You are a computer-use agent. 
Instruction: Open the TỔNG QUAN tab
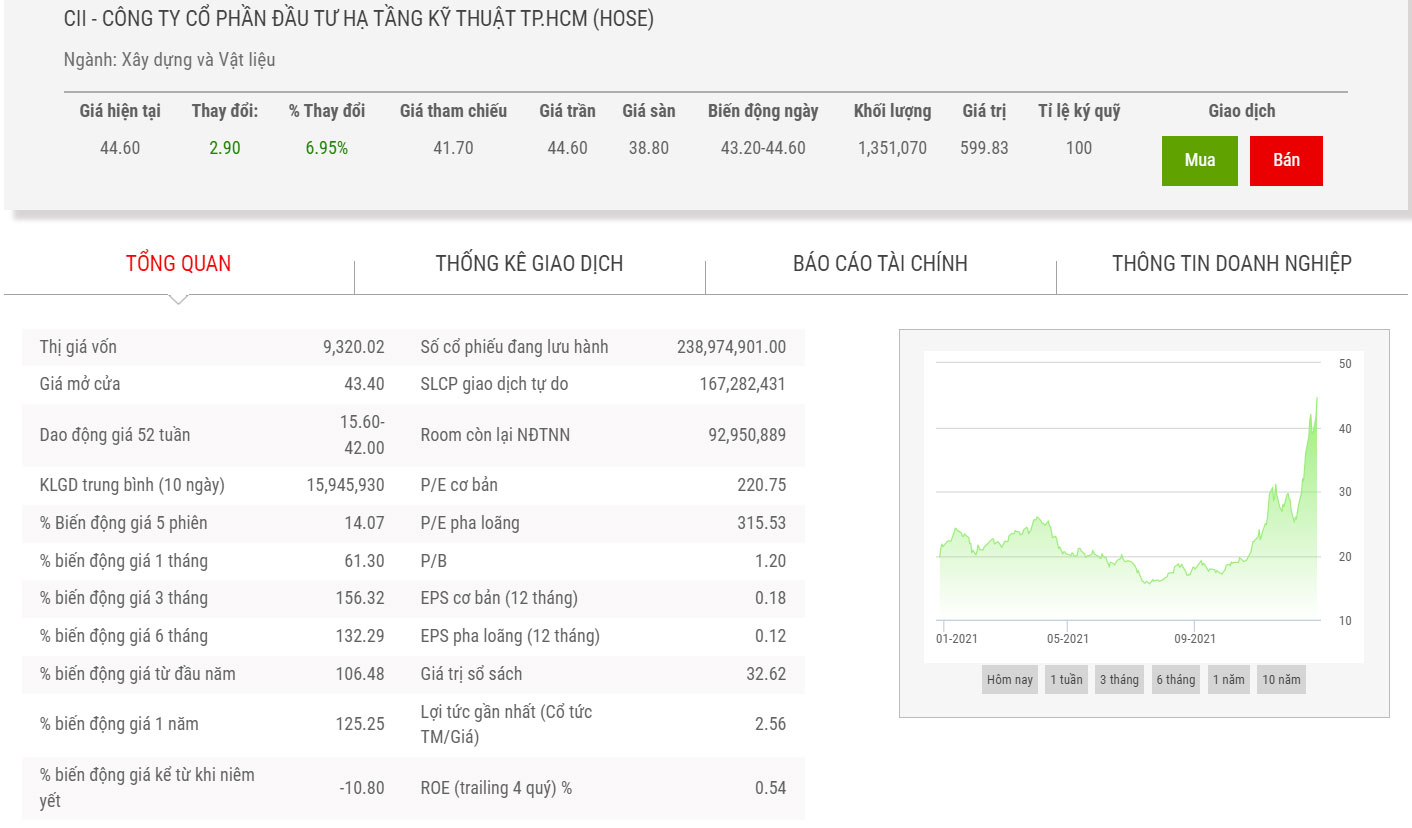point(178,264)
